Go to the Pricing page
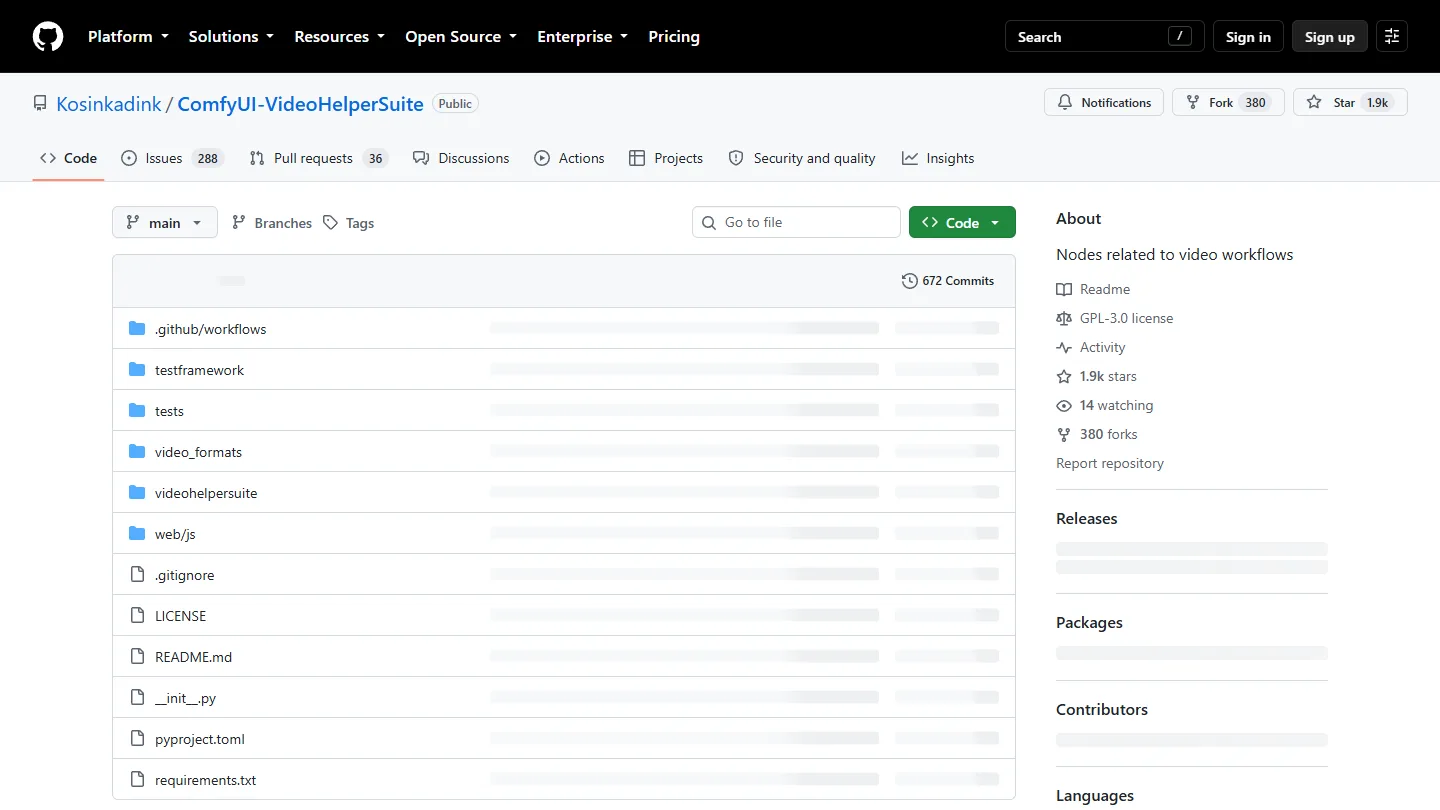 click(x=674, y=37)
